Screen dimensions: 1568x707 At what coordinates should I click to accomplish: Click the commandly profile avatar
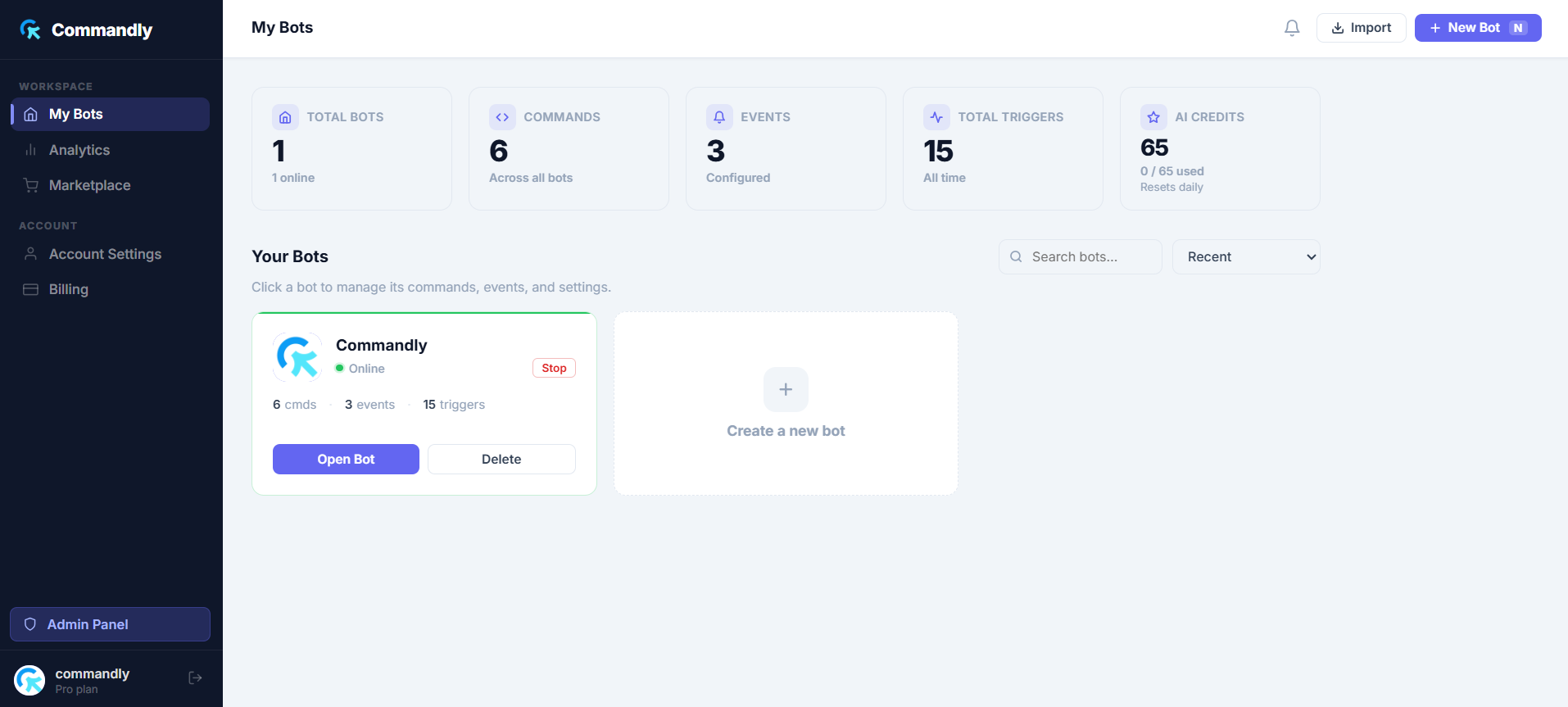pyautogui.click(x=29, y=680)
